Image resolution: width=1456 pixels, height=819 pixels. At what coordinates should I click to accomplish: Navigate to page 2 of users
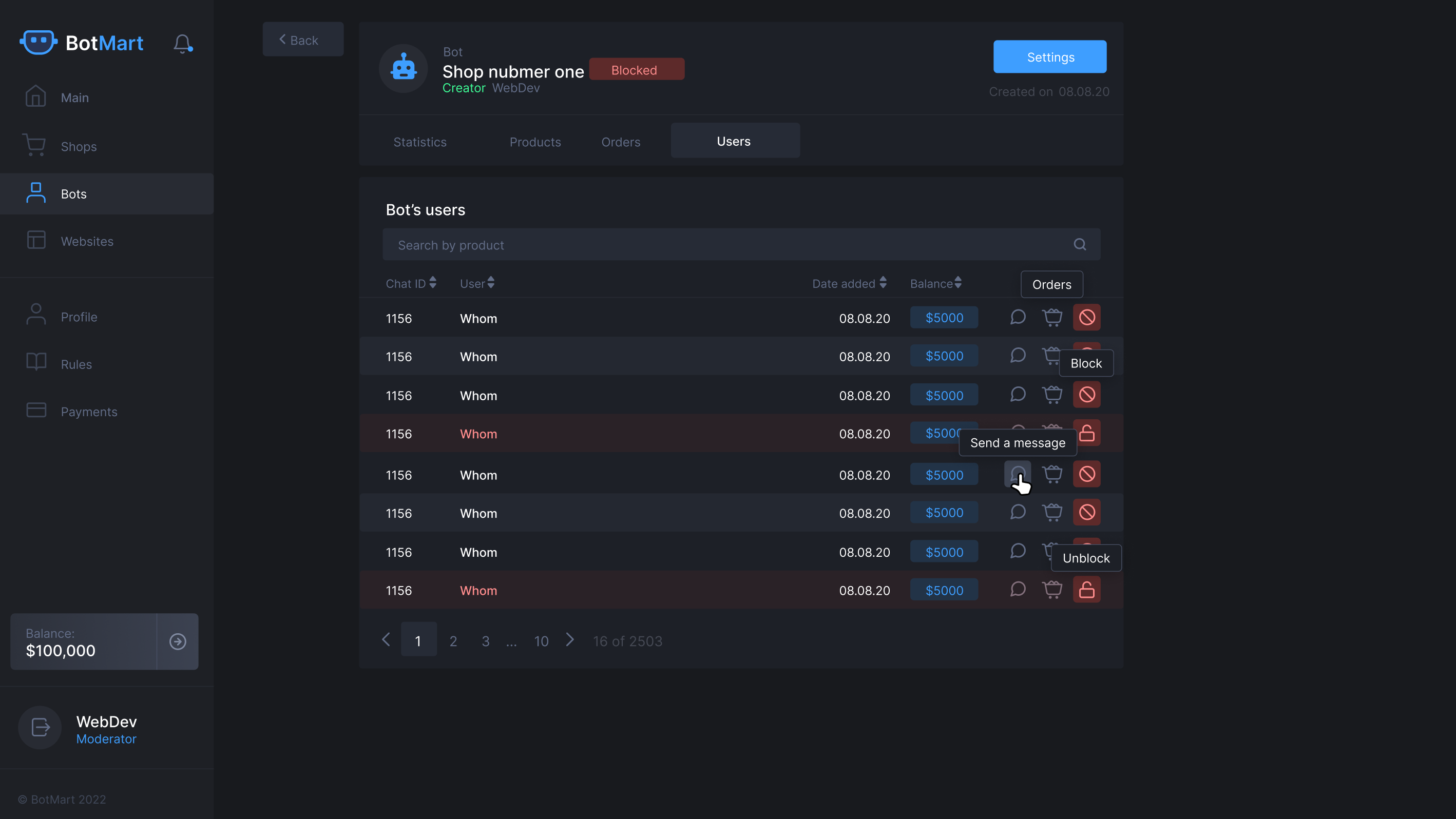click(x=452, y=640)
